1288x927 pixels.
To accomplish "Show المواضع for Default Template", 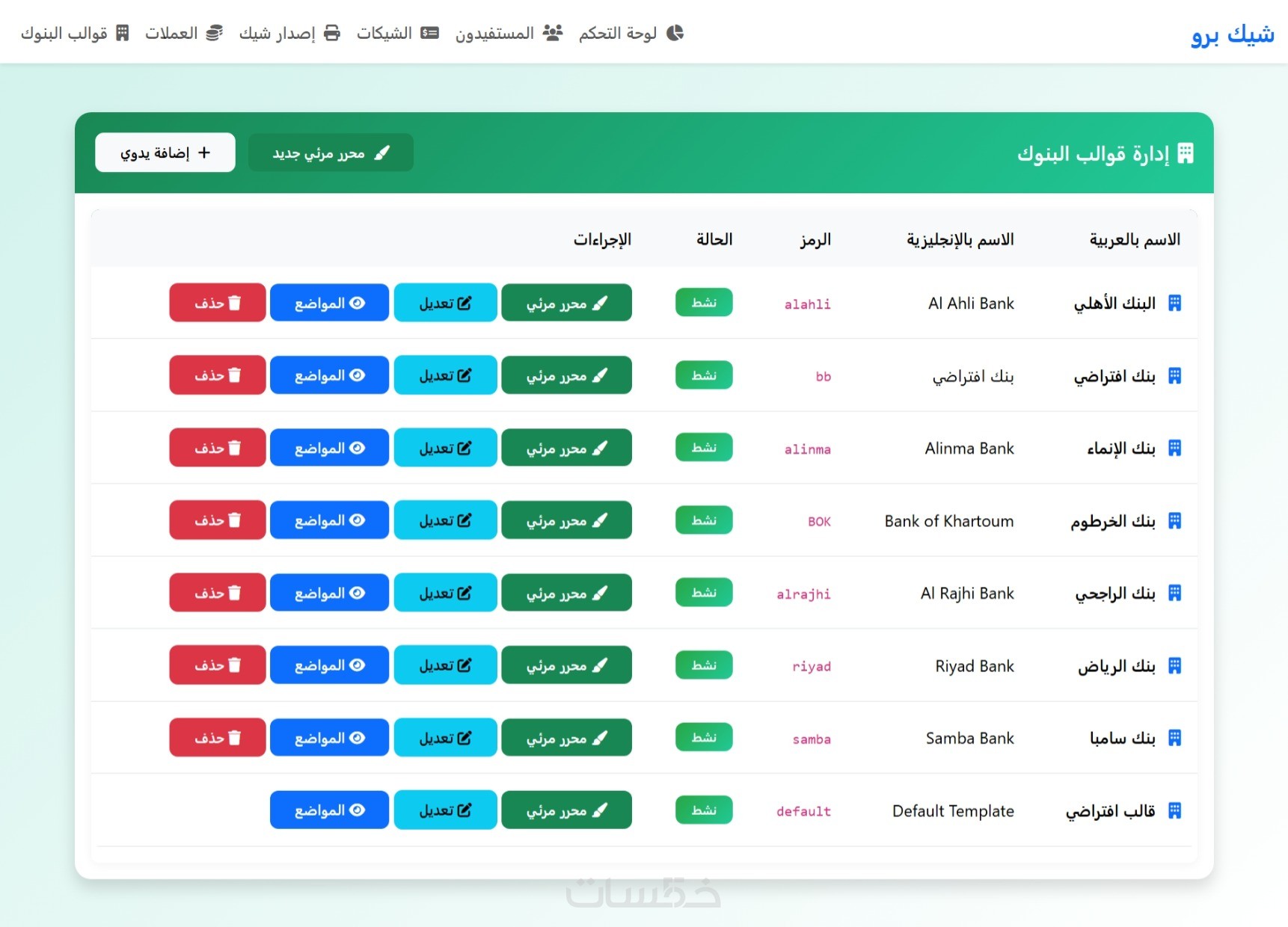I will [x=329, y=810].
